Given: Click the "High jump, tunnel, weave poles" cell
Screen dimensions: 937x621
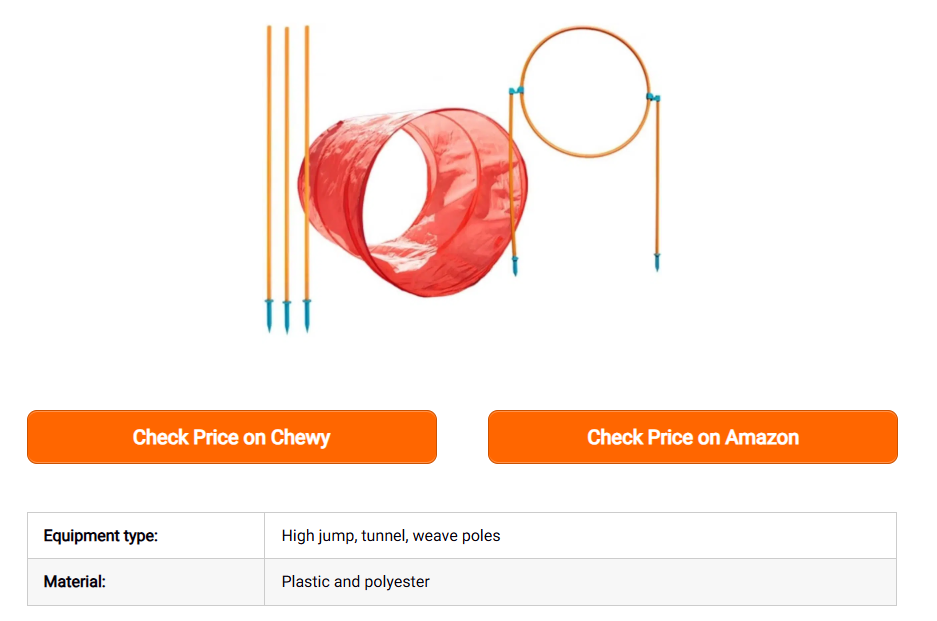Looking at the screenshot, I should [x=391, y=536].
